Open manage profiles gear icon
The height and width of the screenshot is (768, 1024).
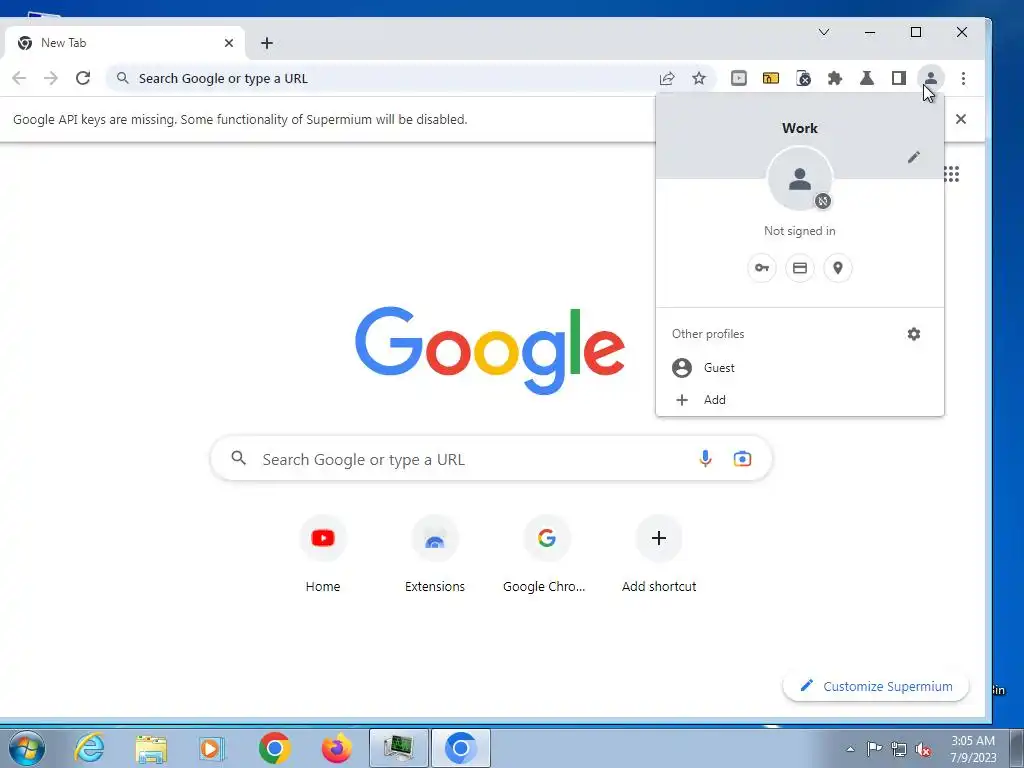(914, 334)
